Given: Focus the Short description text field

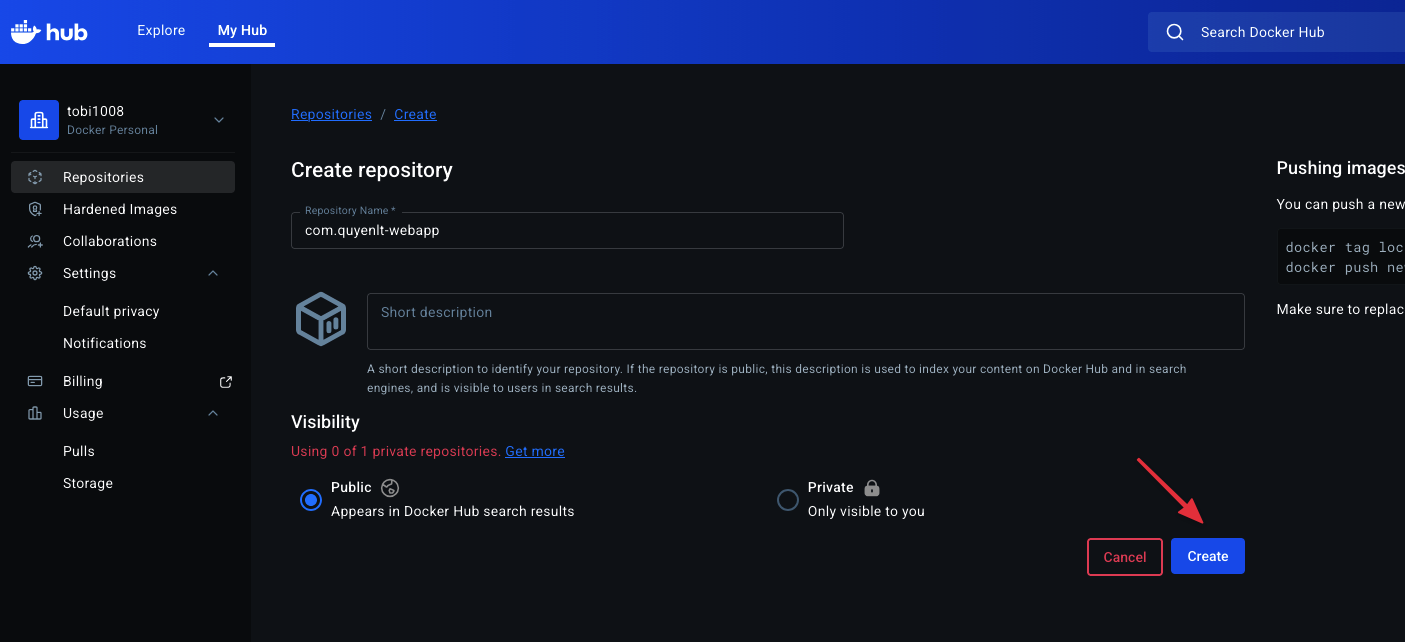Looking at the screenshot, I should (805, 321).
